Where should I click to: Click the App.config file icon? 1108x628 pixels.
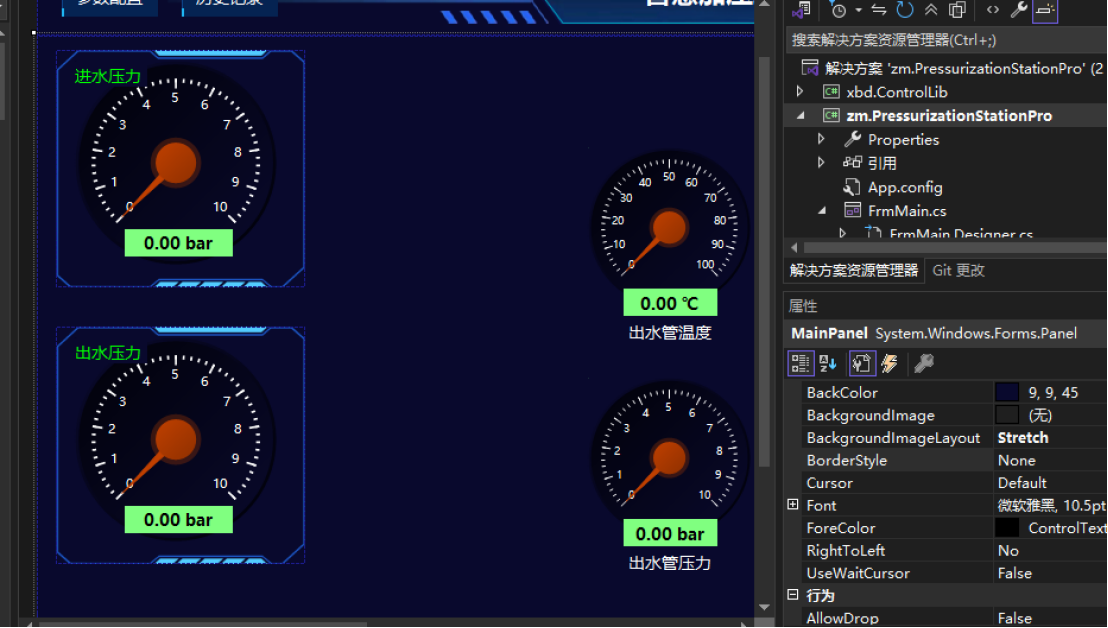[x=851, y=187]
